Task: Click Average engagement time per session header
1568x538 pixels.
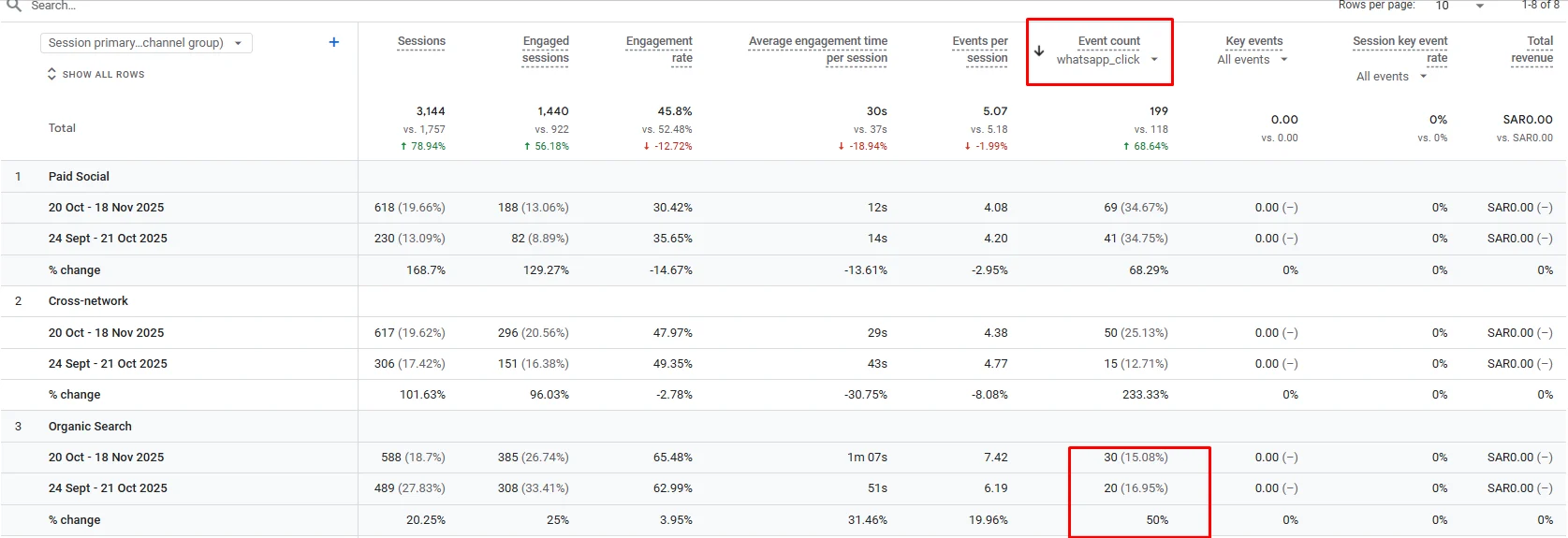Action: click(818, 50)
